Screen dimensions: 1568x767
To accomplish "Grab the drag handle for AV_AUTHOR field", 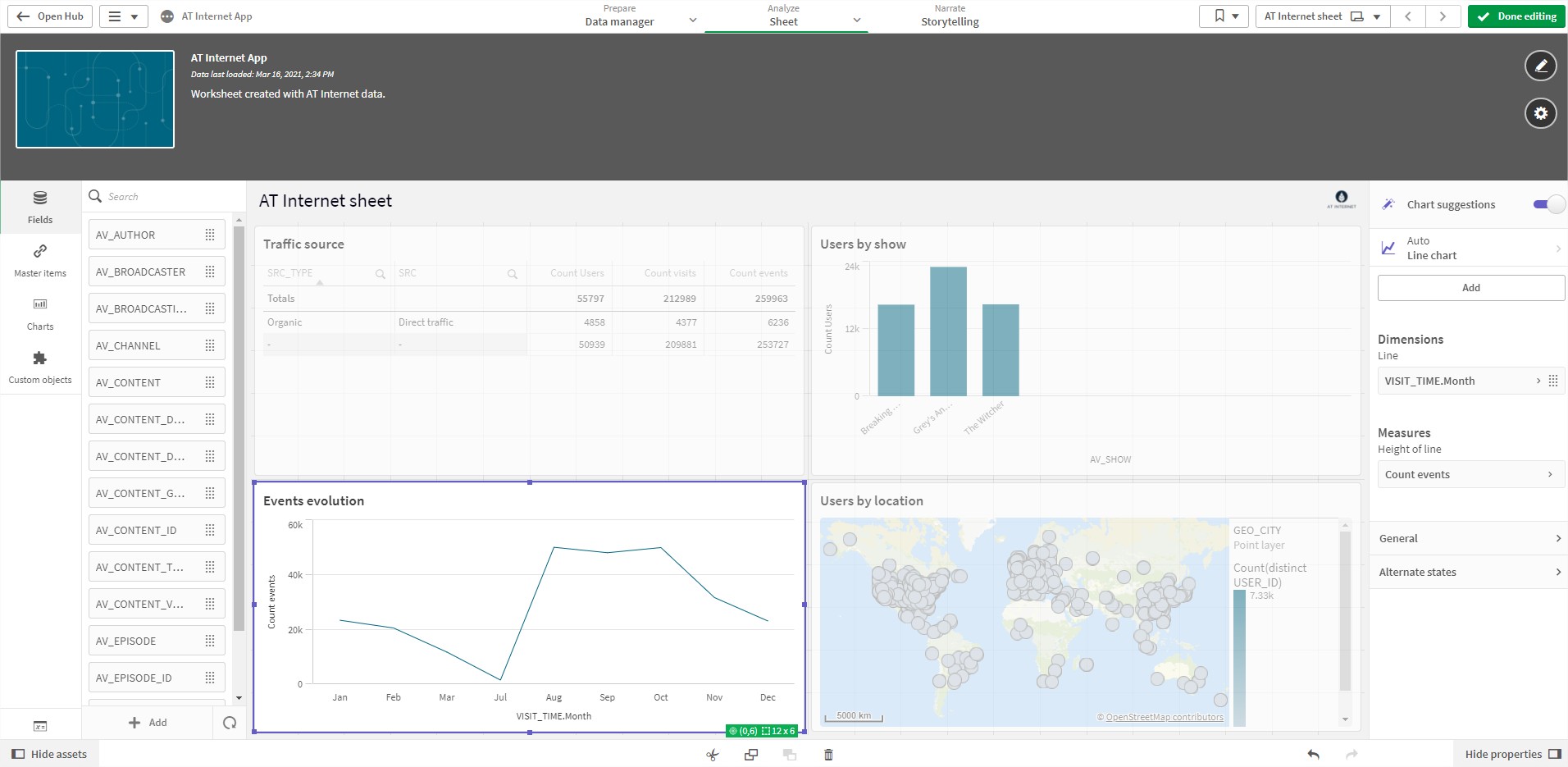I will point(210,235).
